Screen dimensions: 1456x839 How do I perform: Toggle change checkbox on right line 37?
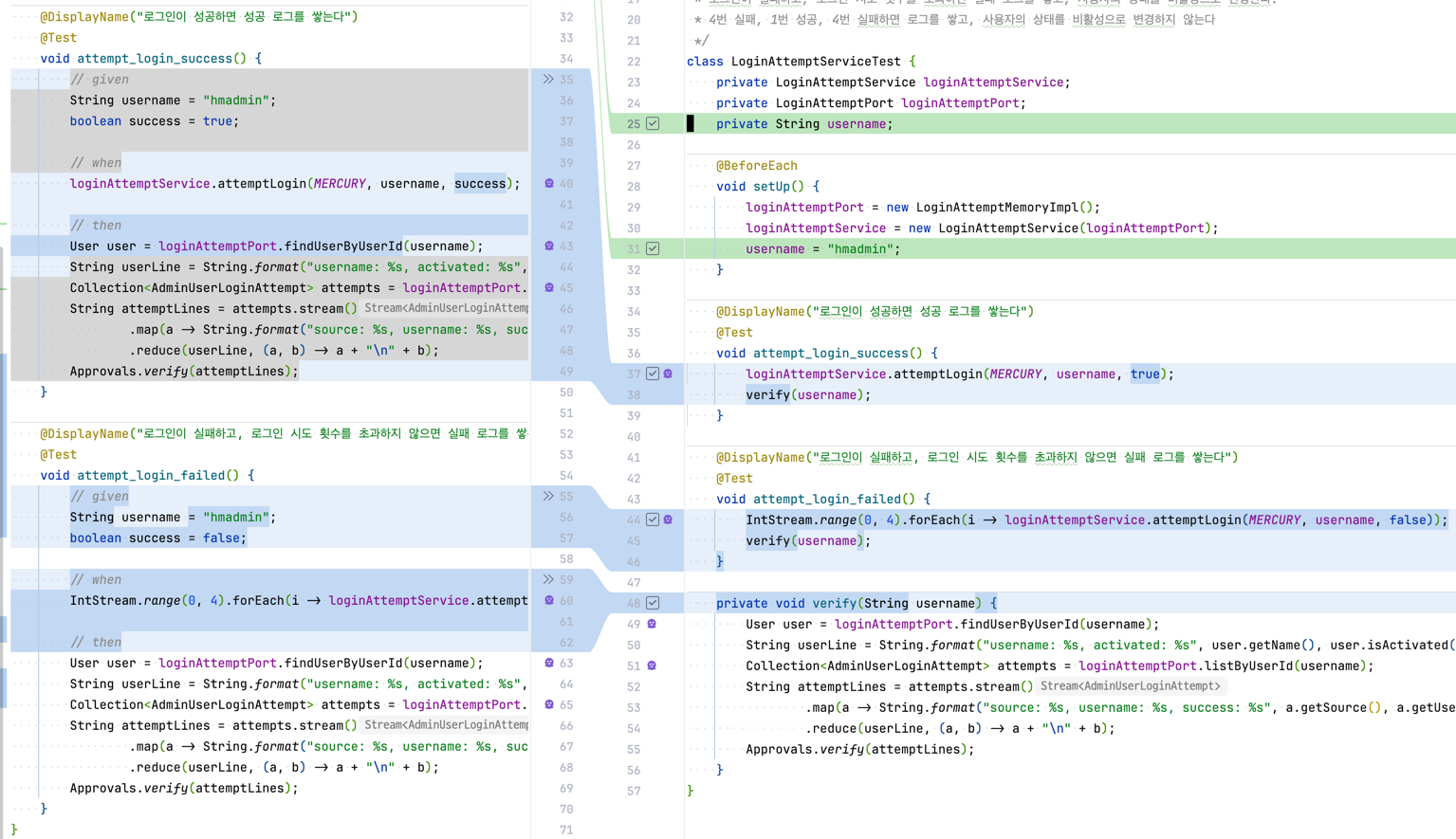tap(653, 374)
